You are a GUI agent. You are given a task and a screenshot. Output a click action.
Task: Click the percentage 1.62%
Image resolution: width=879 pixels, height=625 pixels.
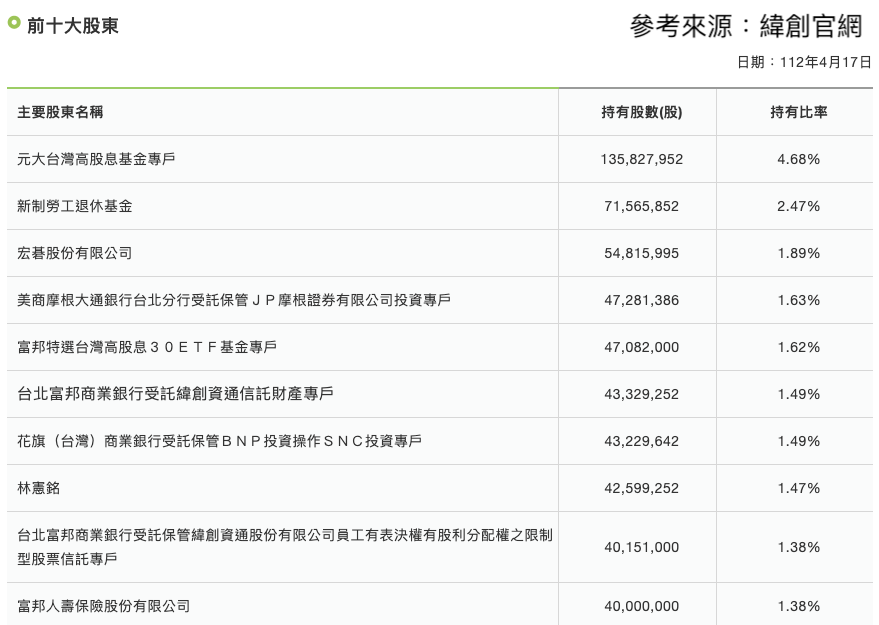(x=799, y=348)
